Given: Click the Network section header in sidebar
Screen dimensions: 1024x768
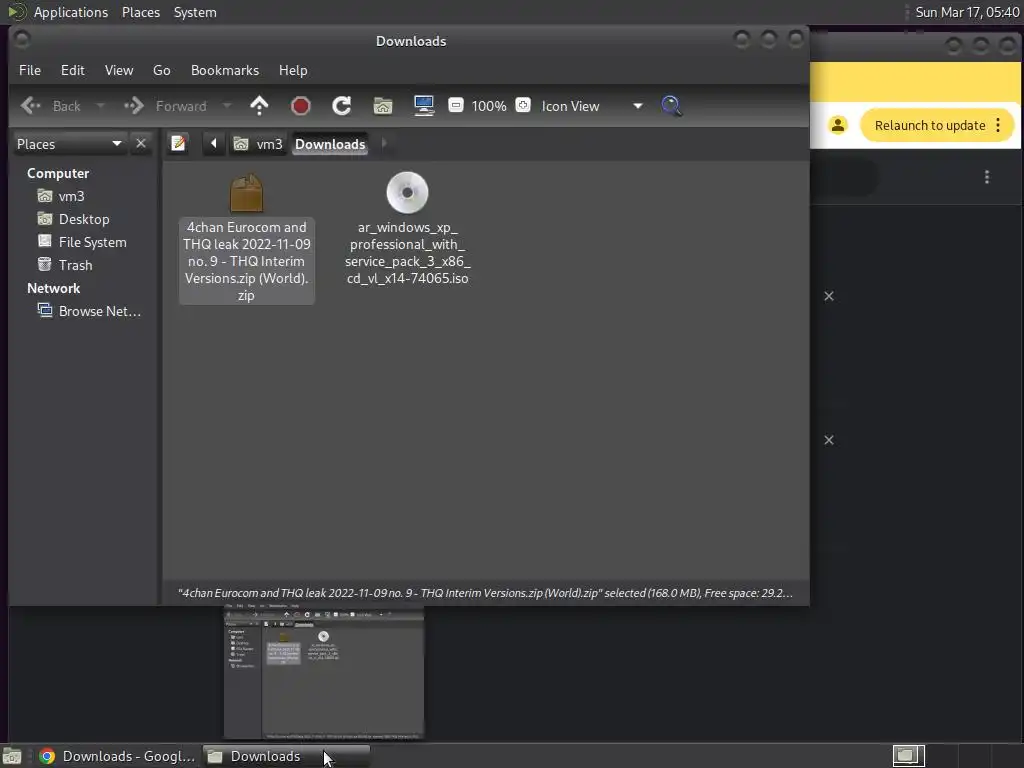Looking at the screenshot, I should click(x=53, y=288).
